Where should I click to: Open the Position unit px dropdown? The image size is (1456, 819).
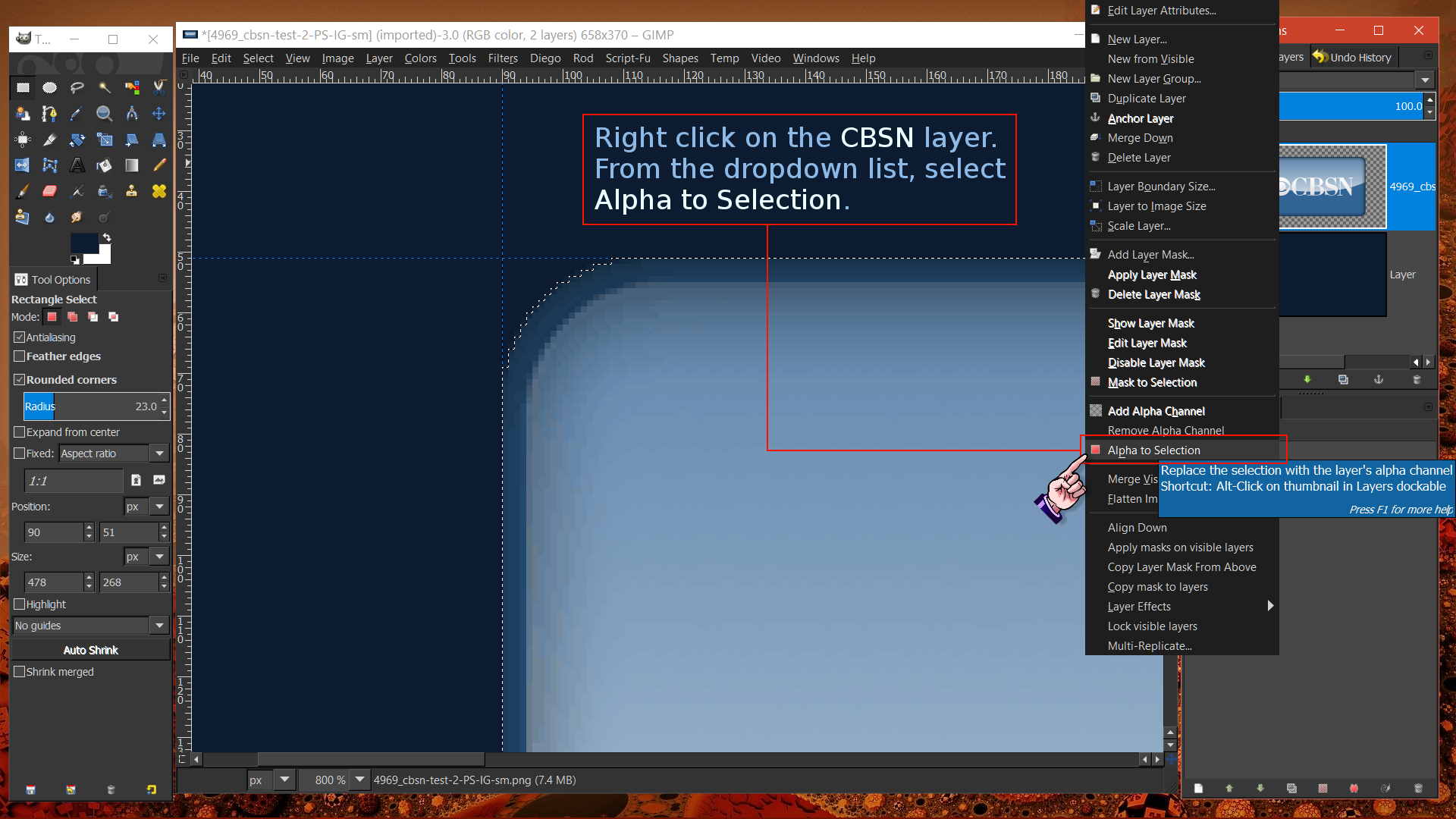point(146,507)
